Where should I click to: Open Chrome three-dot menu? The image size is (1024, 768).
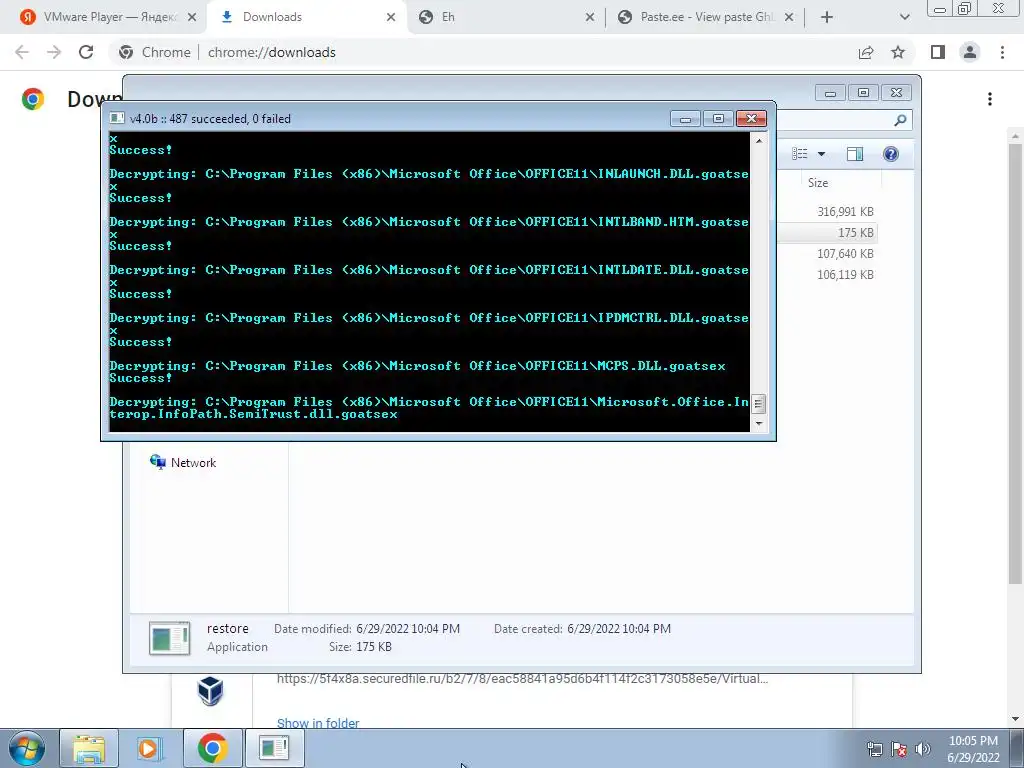pyautogui.click(x=1002, y=52)
